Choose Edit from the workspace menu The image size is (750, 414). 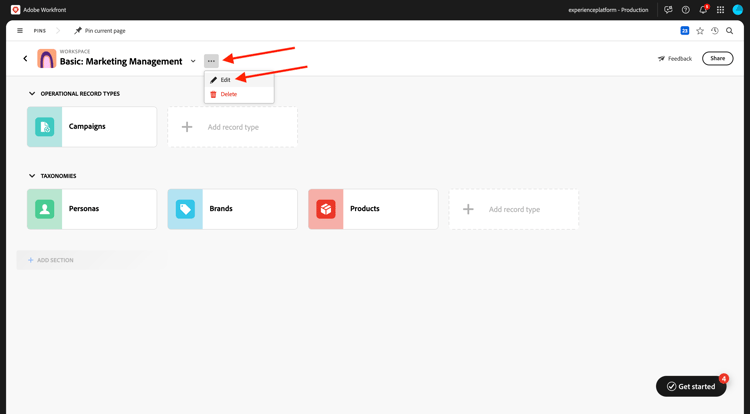coord(239,80)
